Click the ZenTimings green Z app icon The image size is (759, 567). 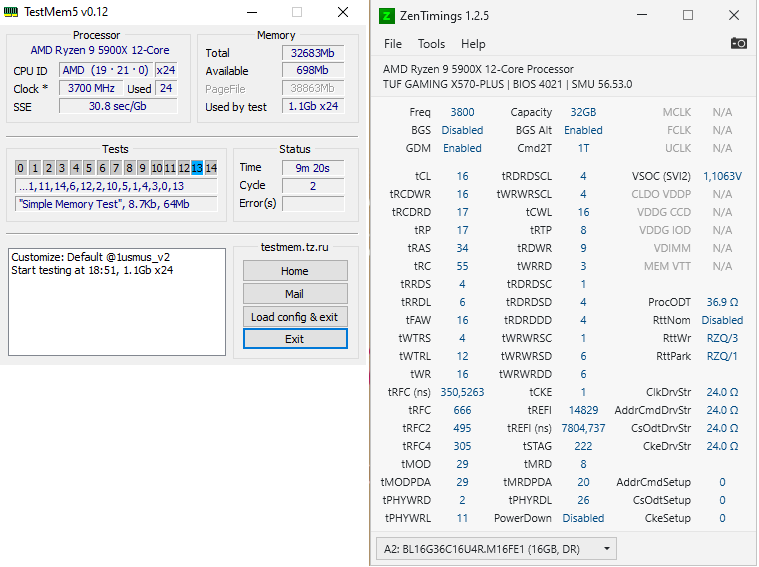tap(386, 16)
